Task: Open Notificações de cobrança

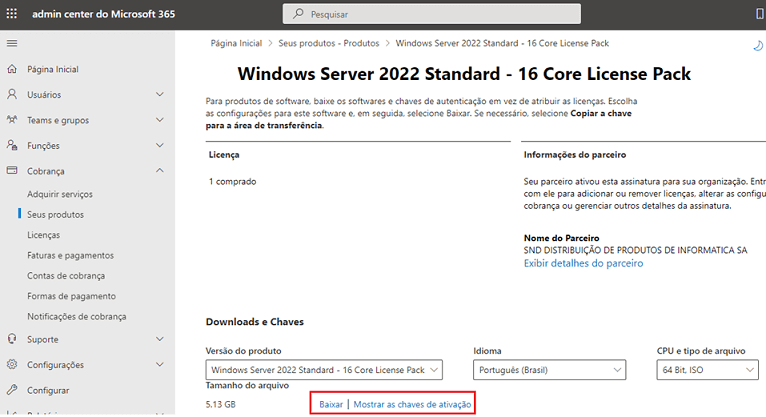Action: (x=77, y=316)
